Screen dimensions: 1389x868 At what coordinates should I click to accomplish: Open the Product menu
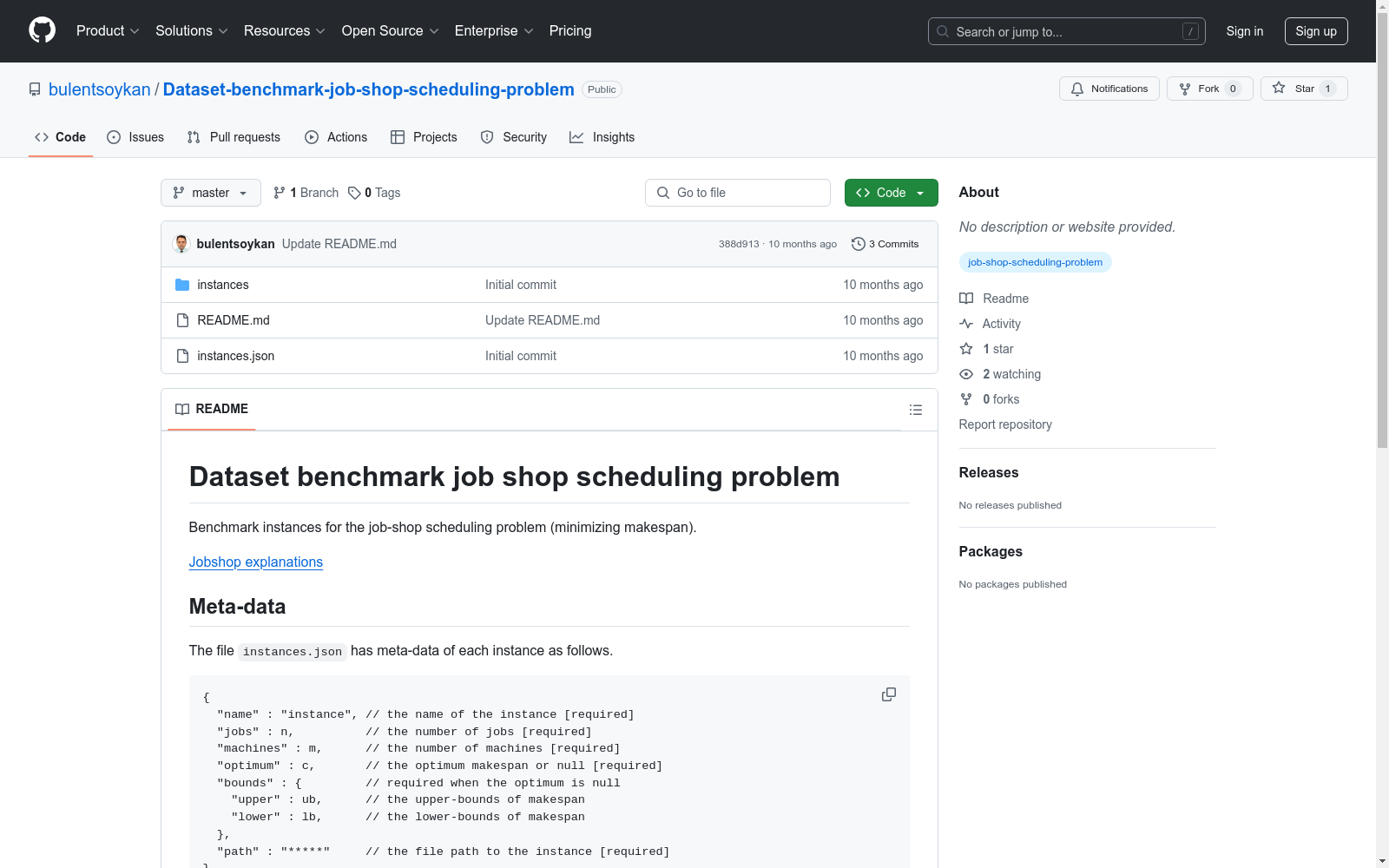pos(108,30)
